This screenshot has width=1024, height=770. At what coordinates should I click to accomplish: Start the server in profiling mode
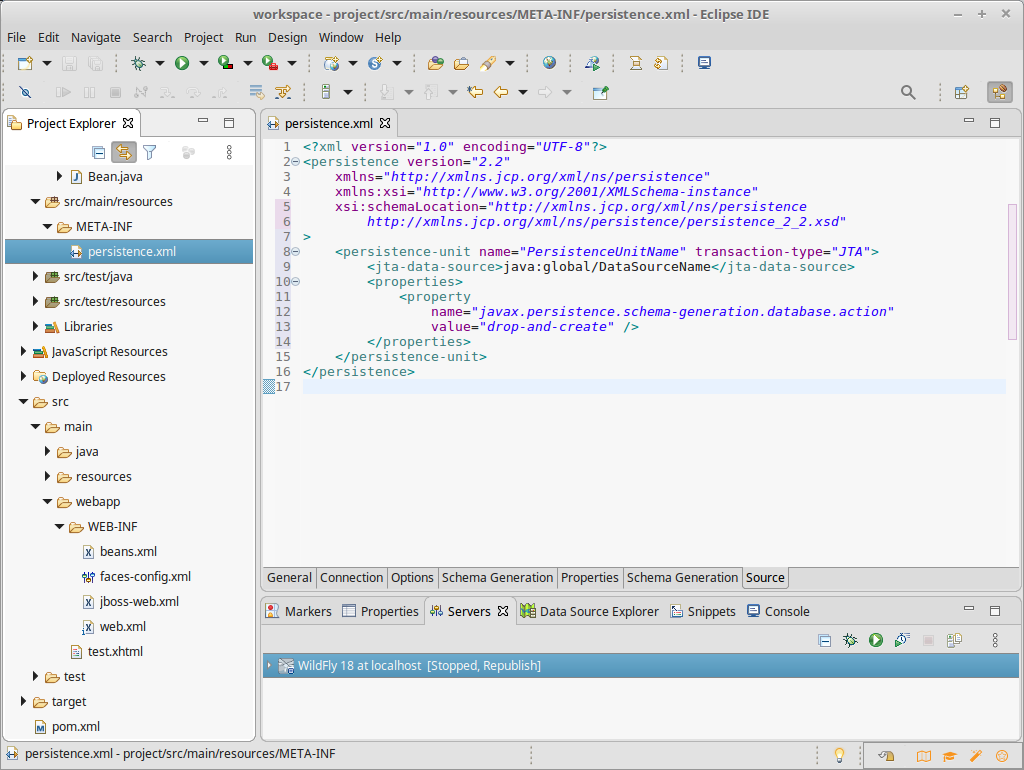click(901, 640)
